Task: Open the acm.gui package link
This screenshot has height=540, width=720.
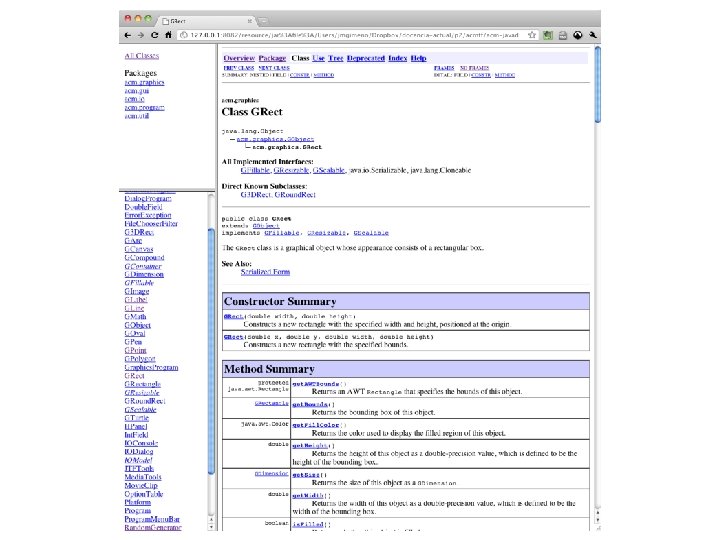Action: [137, 90]
